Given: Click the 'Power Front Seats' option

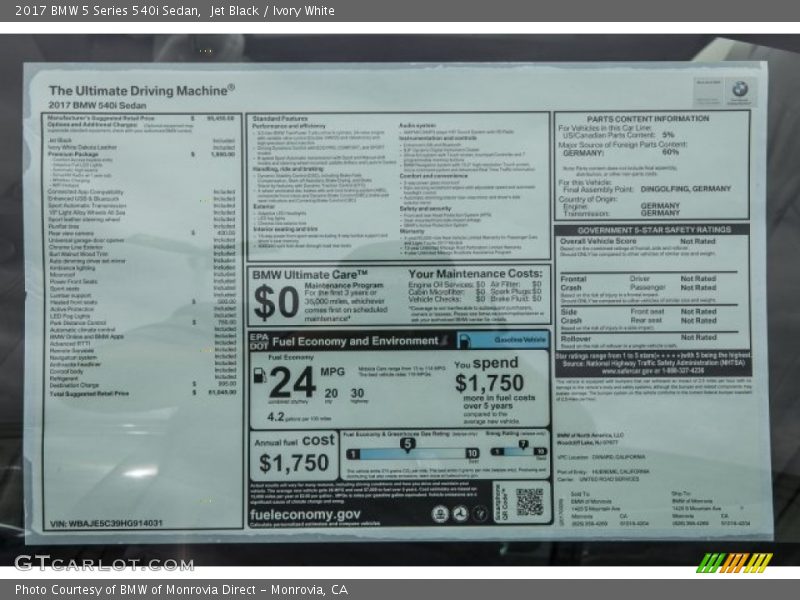Looking at the screenshot, I should click(142, 281).
